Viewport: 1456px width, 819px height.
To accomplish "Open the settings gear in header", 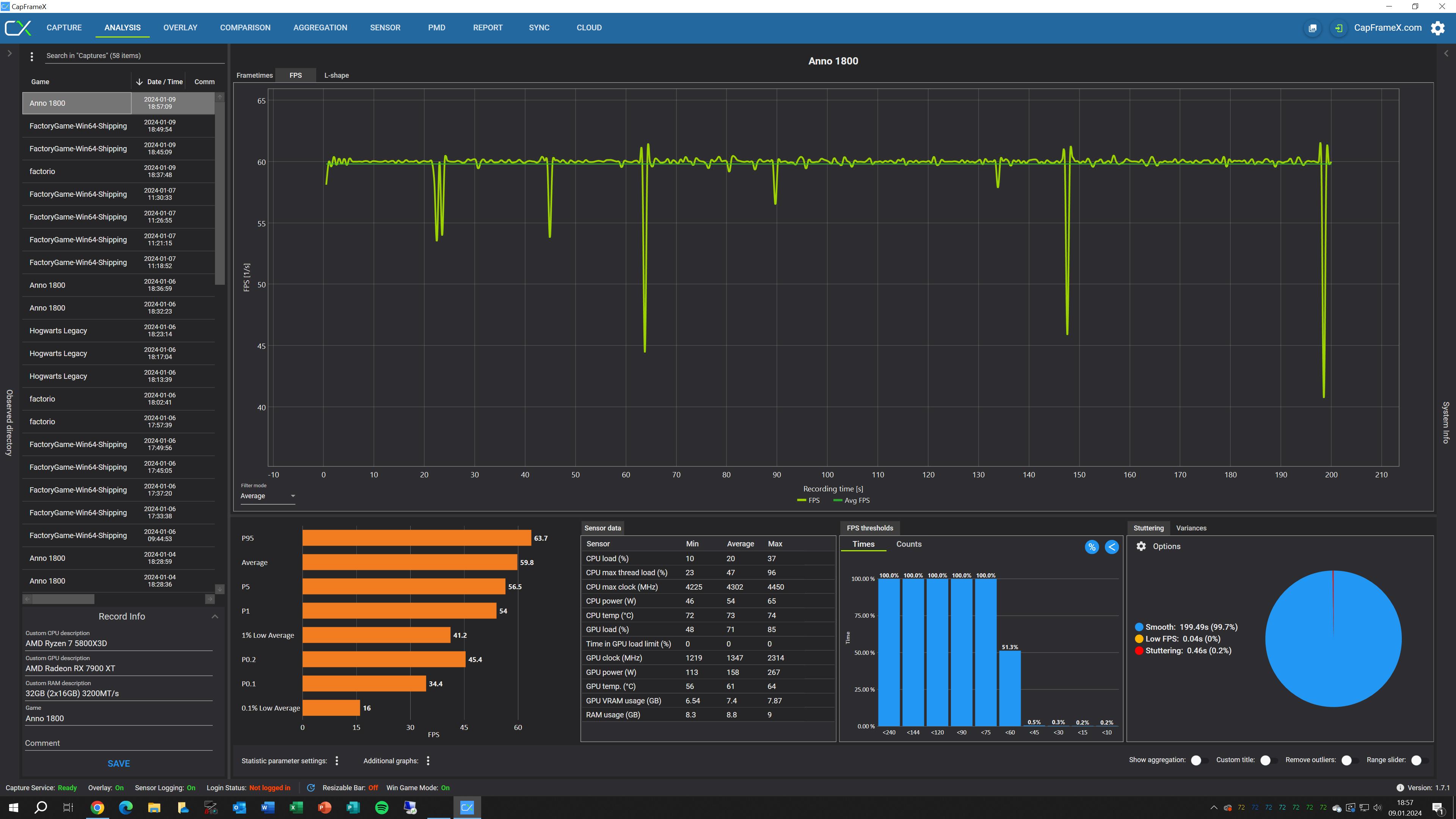I will 1437,28.
